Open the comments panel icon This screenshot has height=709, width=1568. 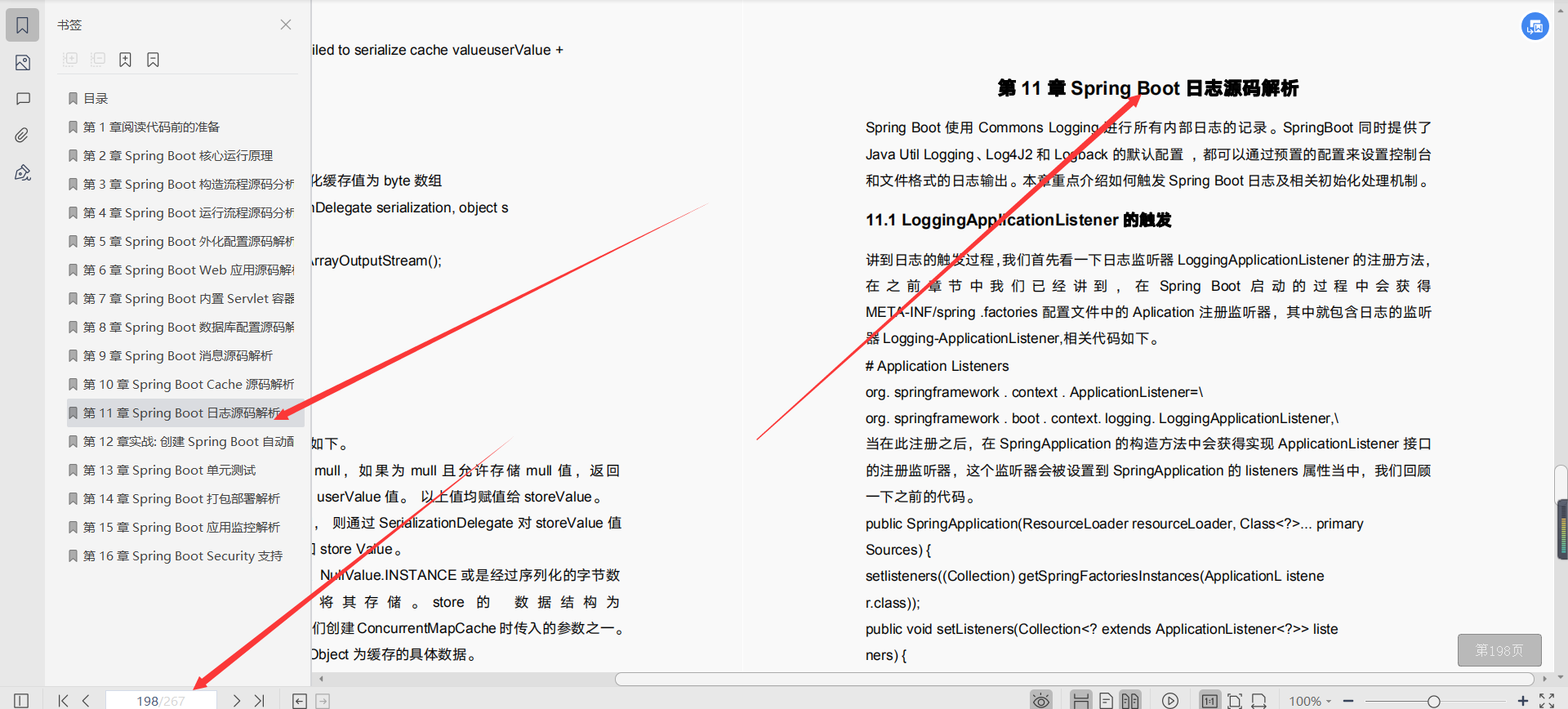tap(22, 99)
